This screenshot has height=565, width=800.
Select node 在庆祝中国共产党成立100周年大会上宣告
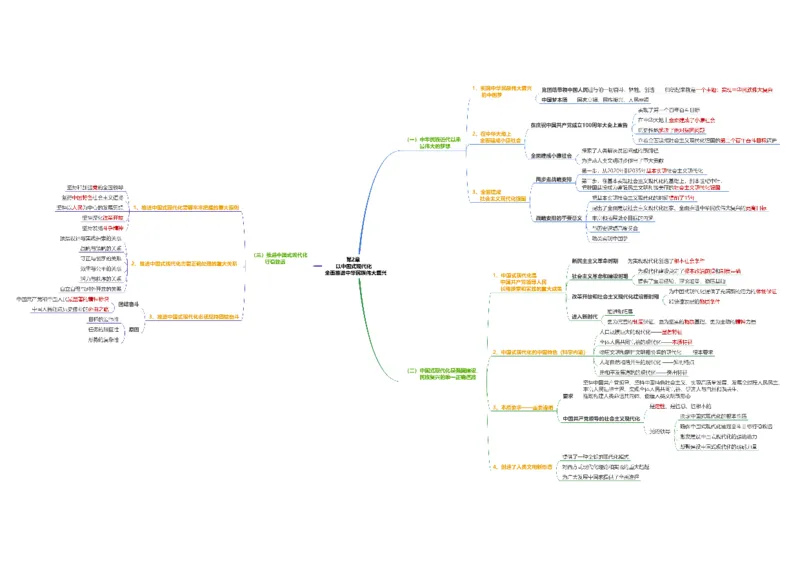coord(579,125)
